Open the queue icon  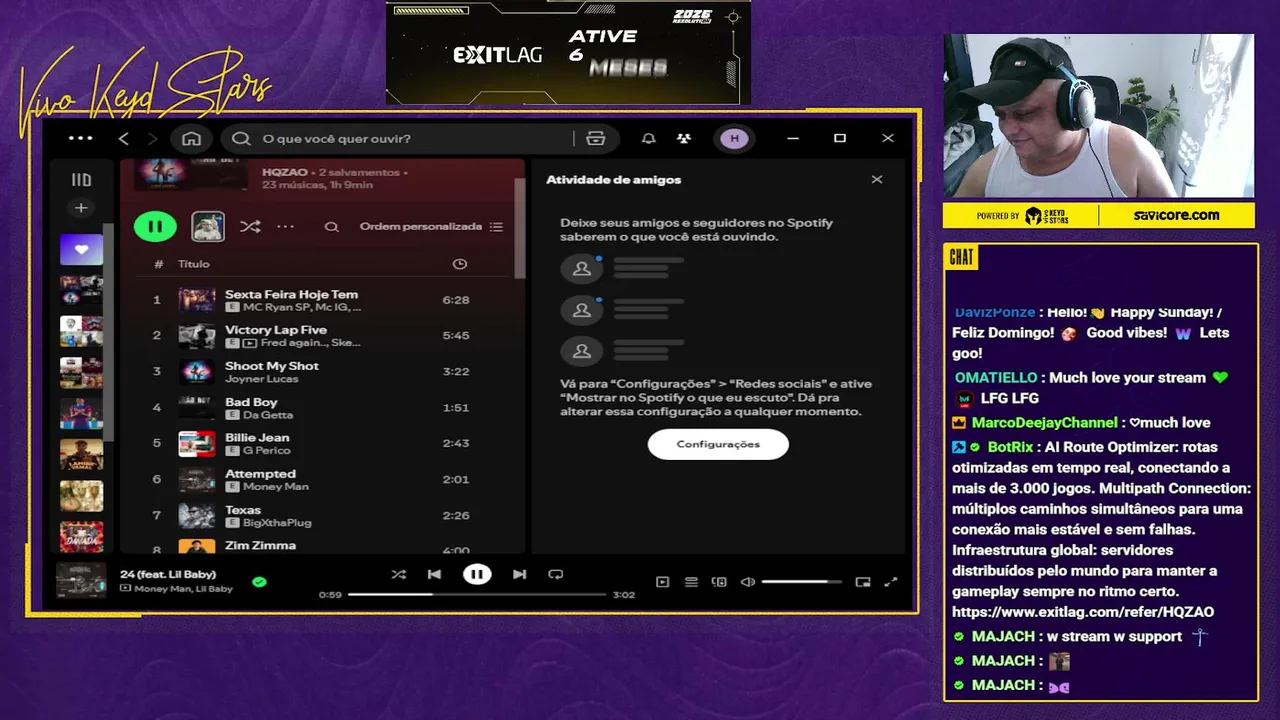691,582
